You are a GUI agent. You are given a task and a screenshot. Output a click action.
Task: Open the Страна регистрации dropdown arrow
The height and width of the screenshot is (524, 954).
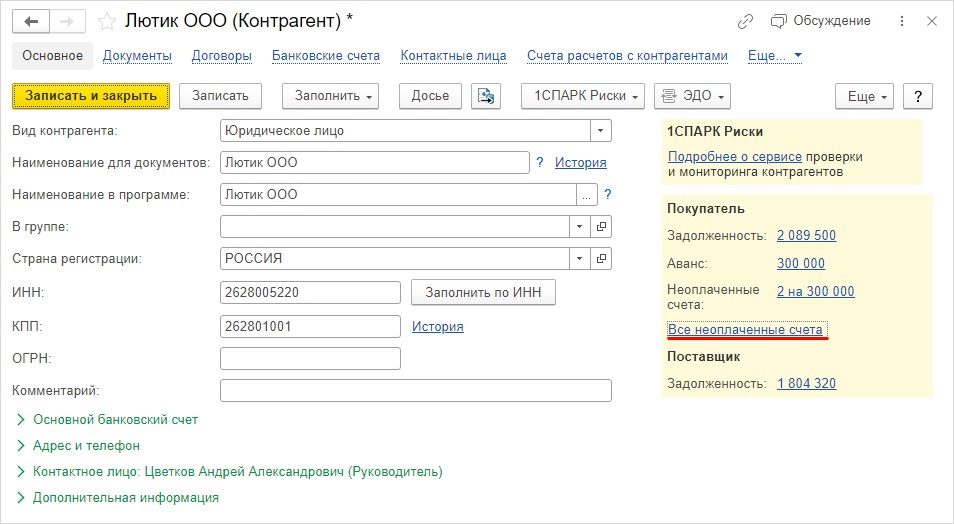579,259
